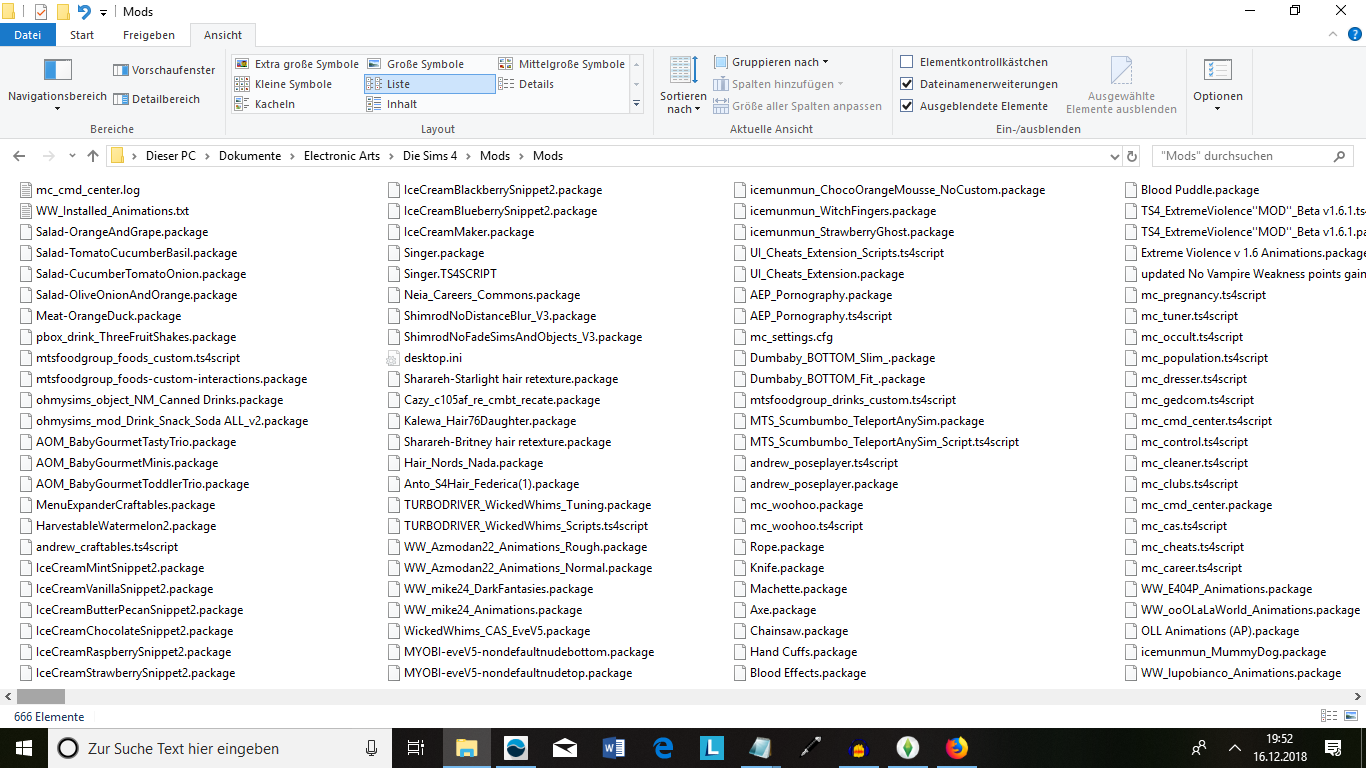
Task: Click the Windows Start button
Action: [24, 748]
